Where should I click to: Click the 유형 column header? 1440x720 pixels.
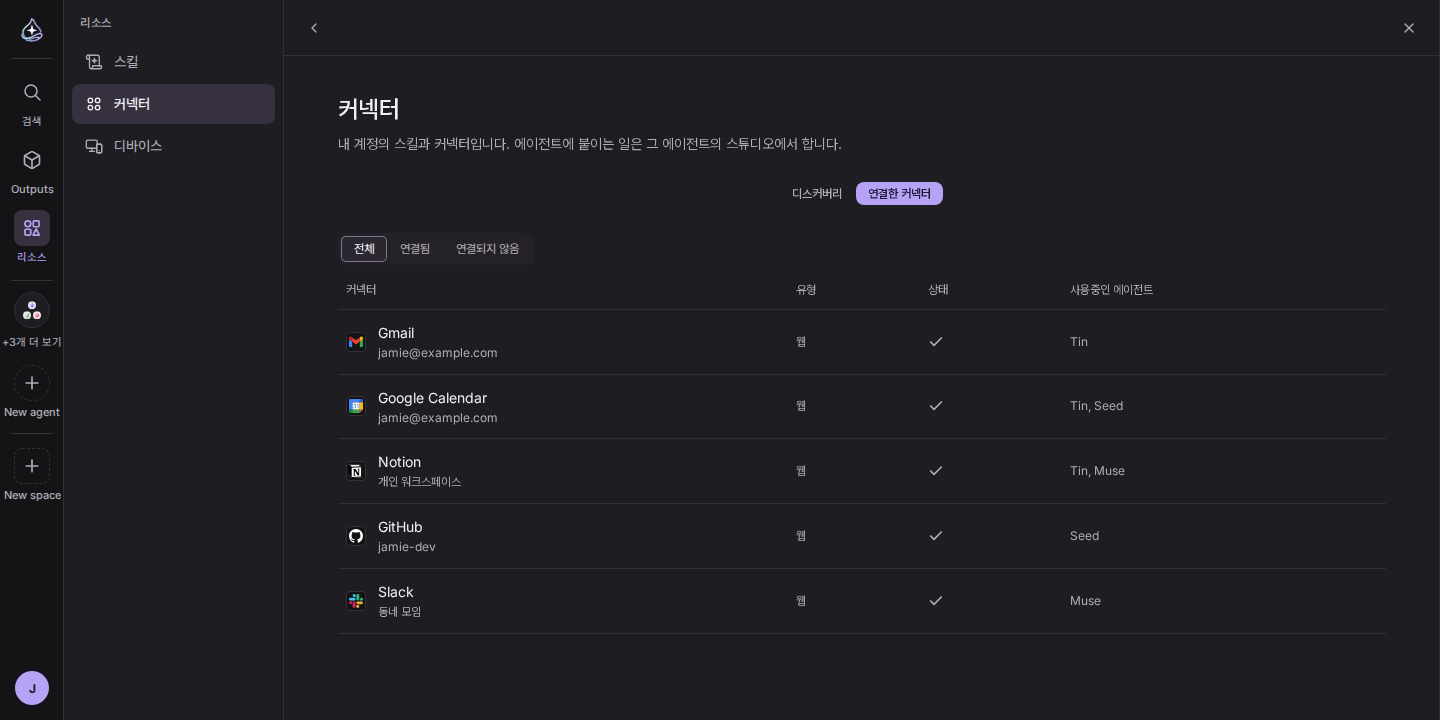[x=806, y=290]
